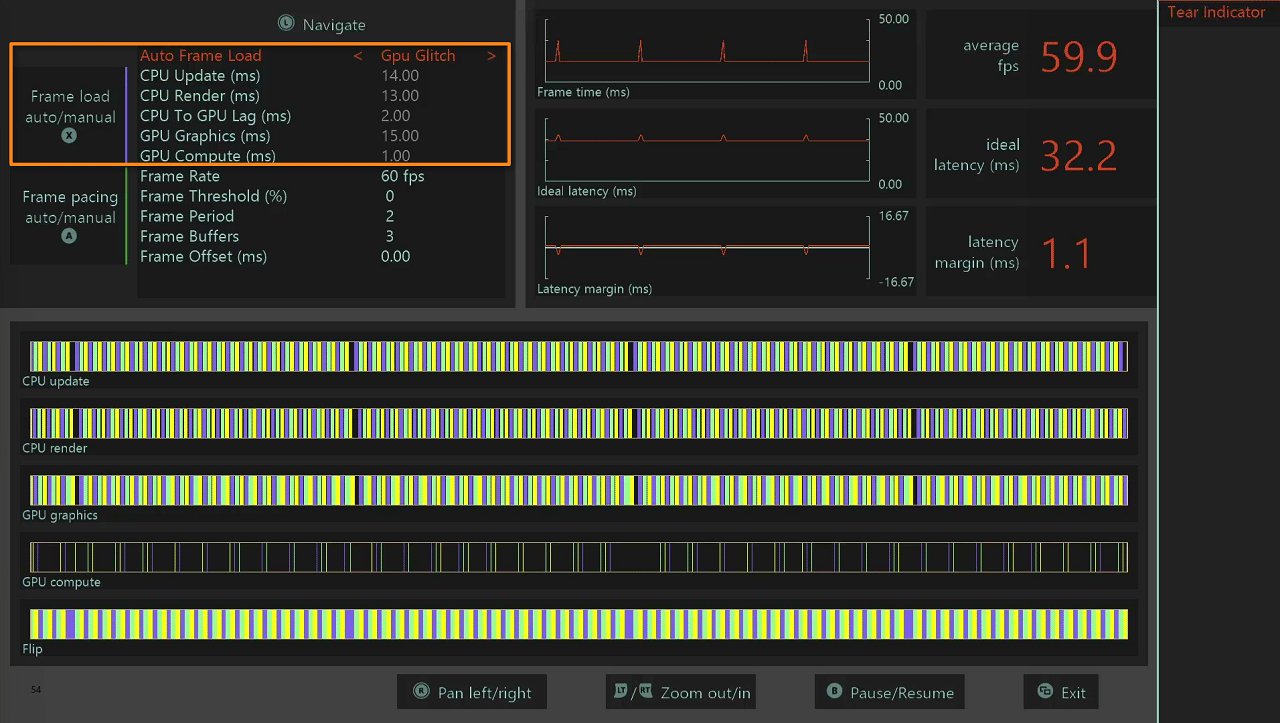Image resolution: width=1280 pixels, height=723 pixels.
Task: Click the Flip timeline track
Action: coord(579,624)
